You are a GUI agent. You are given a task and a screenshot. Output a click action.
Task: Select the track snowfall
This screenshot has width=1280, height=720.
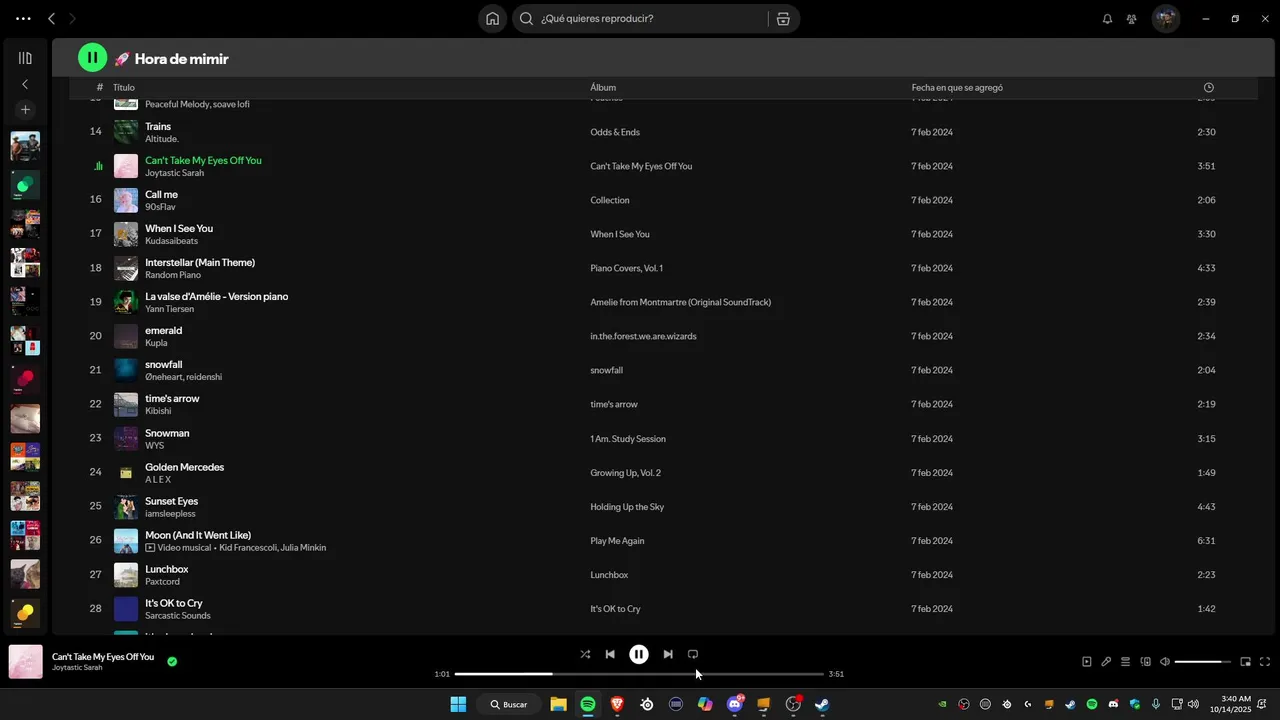tap(163, 365)
